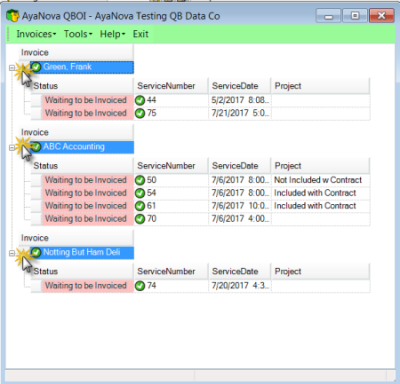Click the Invoice header above Green, Frank
This screenshot has height=384, width=400.
click(x=76, y=53)
